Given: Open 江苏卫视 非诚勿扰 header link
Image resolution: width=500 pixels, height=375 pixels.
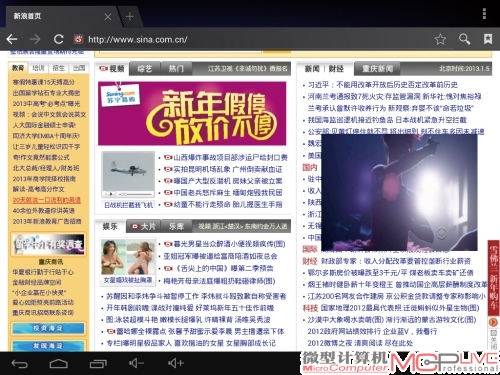Looking at the screenshot, I should [247, 69].
